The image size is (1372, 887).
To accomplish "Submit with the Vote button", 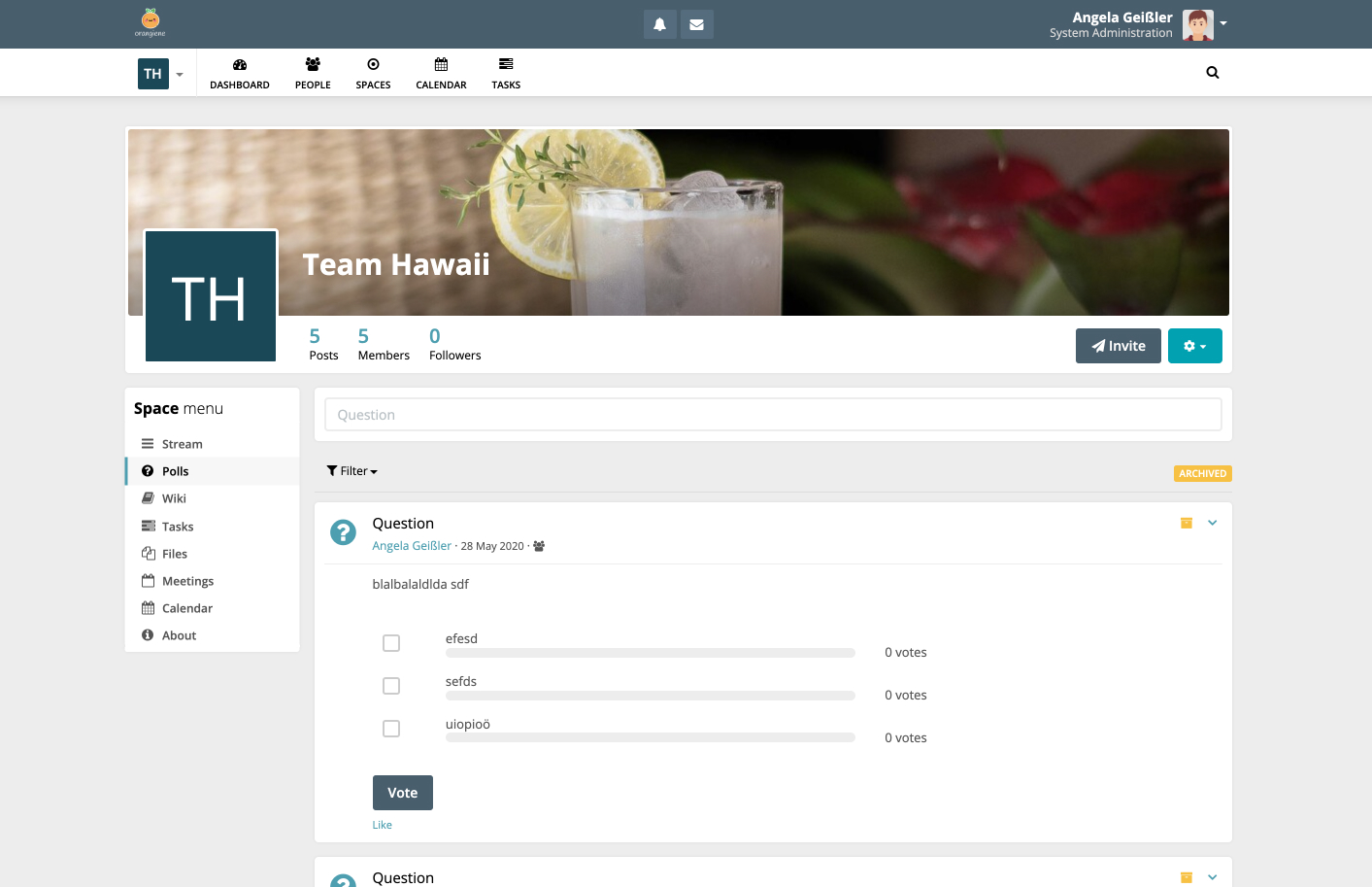I will [x=403, y=793].
